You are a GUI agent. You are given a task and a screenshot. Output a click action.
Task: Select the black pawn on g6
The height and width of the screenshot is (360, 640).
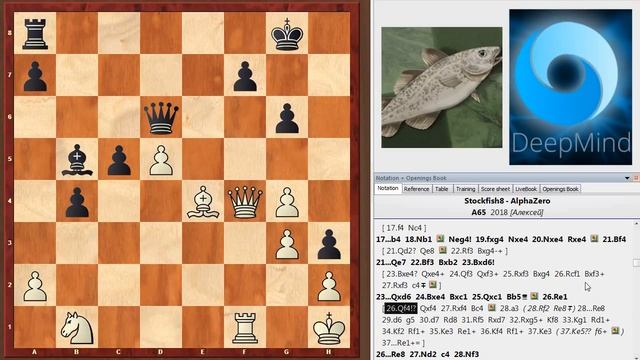(287, 118)
